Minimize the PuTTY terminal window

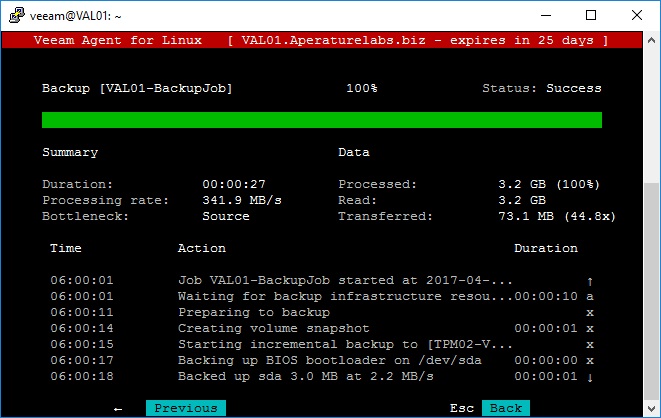[545, 15]
